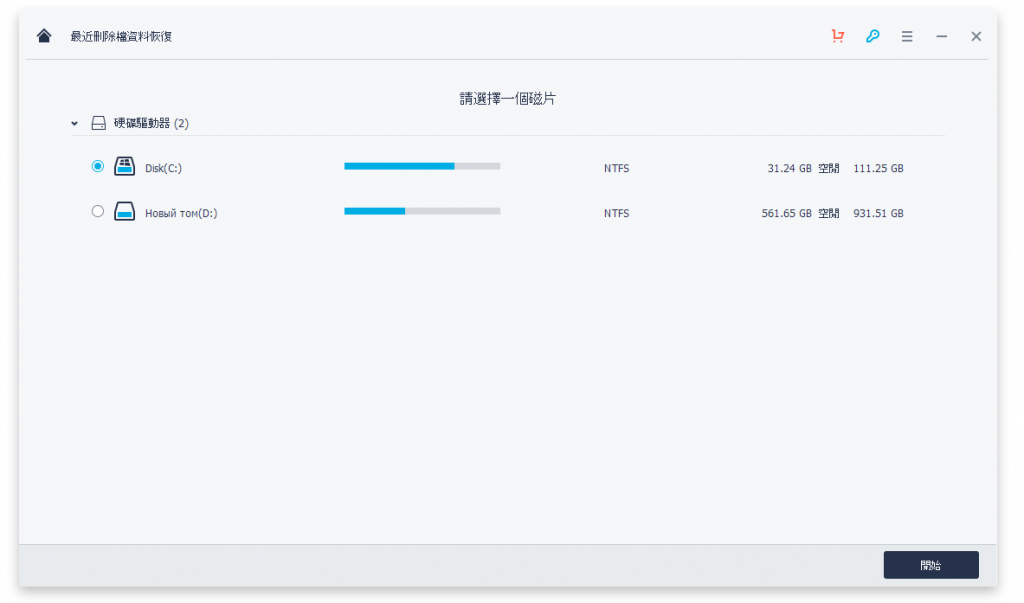Click the Новый том(D:) drive icon
This screenshot has height=603, width=1024.
(124, 212)
